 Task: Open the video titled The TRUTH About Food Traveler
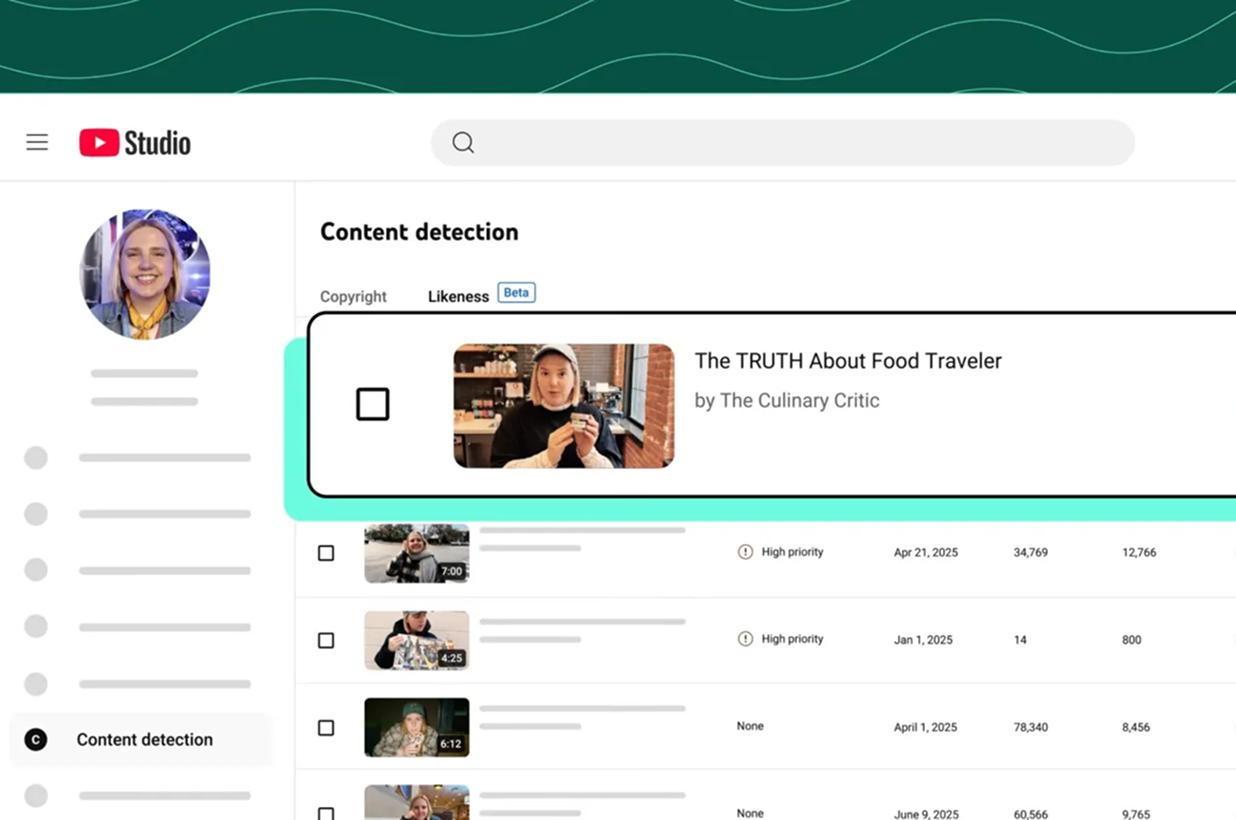coord(848,361)
